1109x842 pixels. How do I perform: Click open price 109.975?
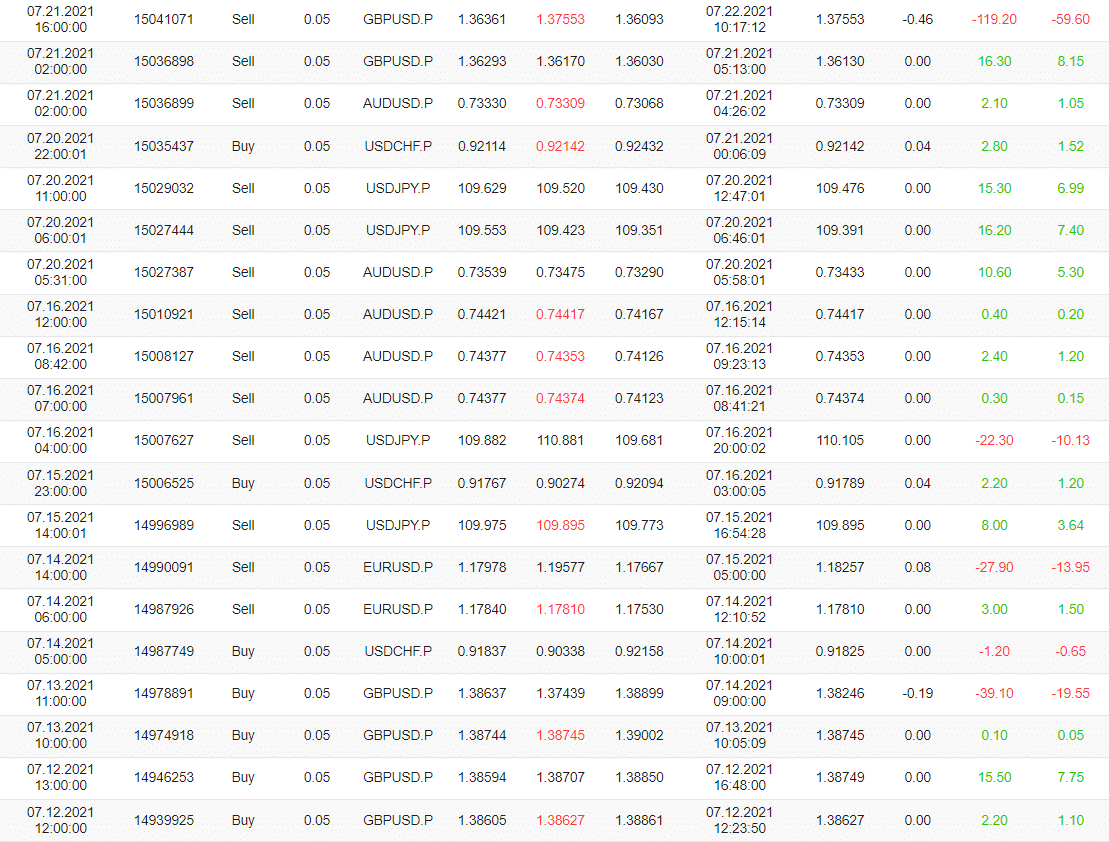[x=482, y=525]
